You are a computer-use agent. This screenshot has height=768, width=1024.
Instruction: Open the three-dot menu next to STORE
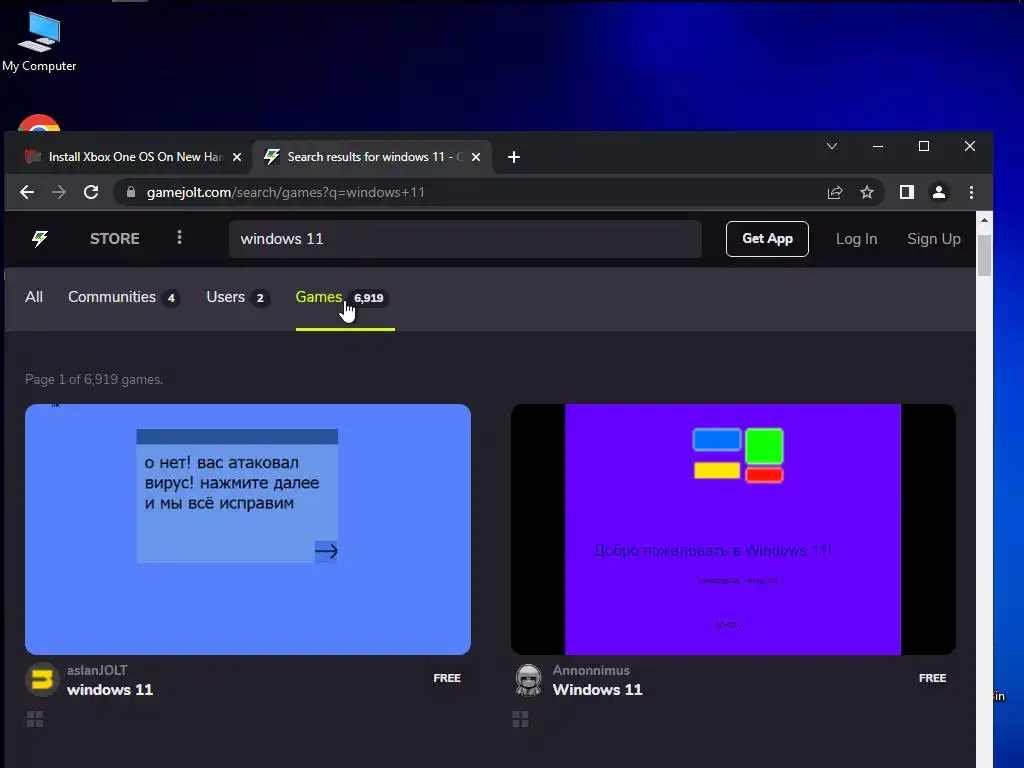(179, 238)
